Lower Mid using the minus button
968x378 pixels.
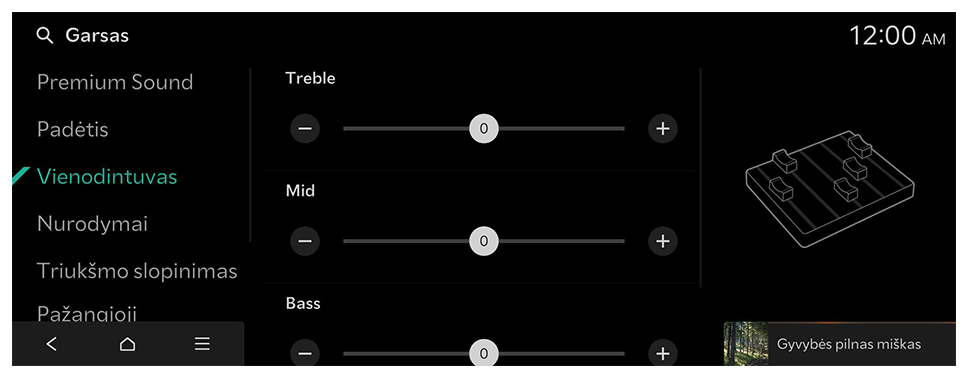[305, 241]
